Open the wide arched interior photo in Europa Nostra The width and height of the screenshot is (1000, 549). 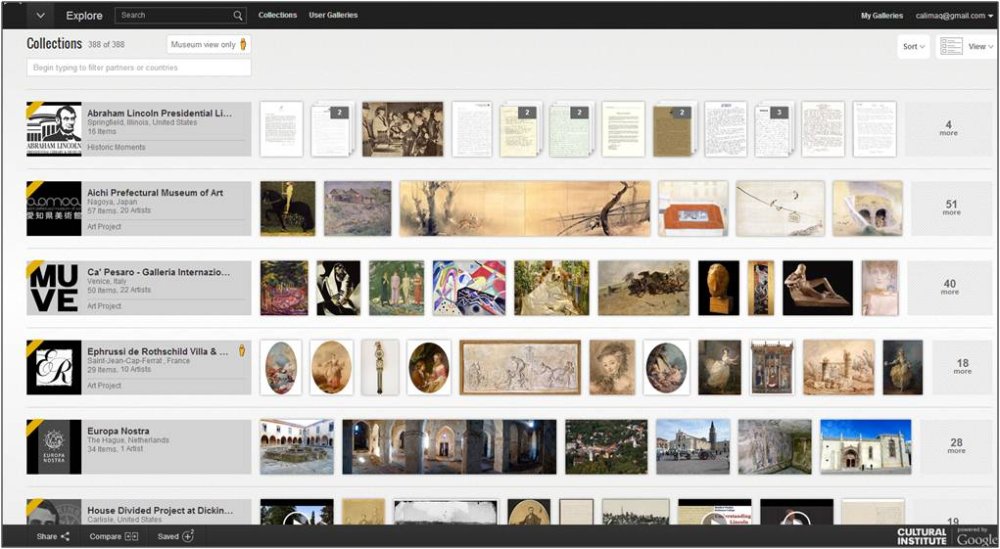point(449,447)
